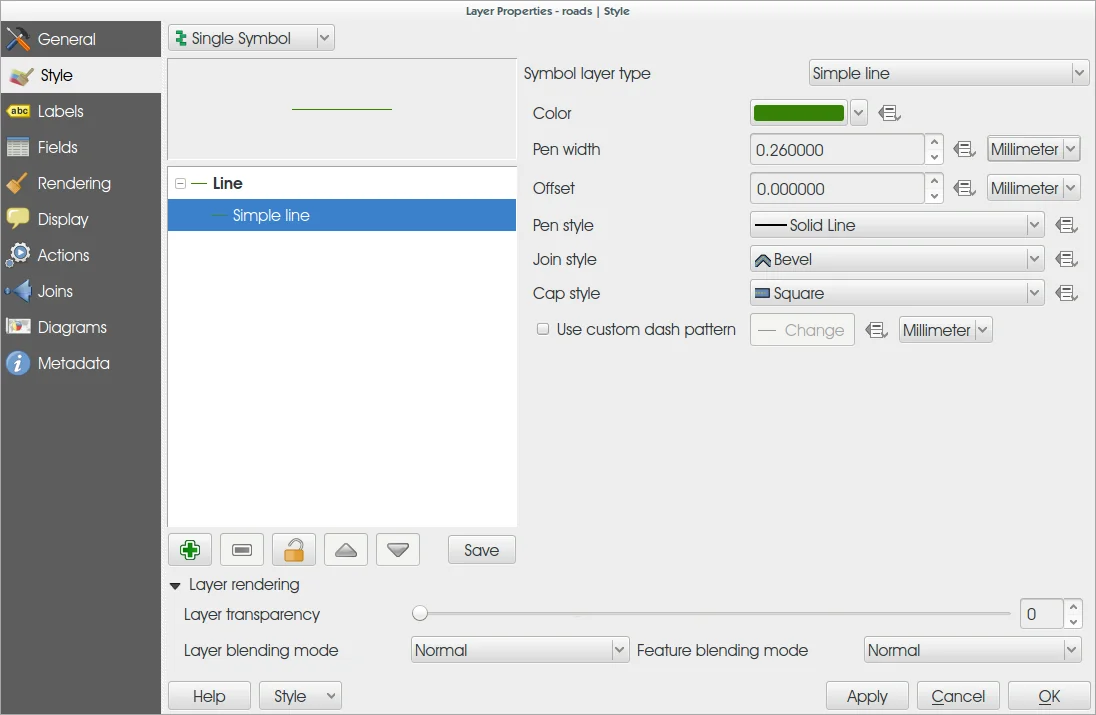Move symbol layer up with arrow button
Screen dimensions: 1096x715
pos(346,550)
